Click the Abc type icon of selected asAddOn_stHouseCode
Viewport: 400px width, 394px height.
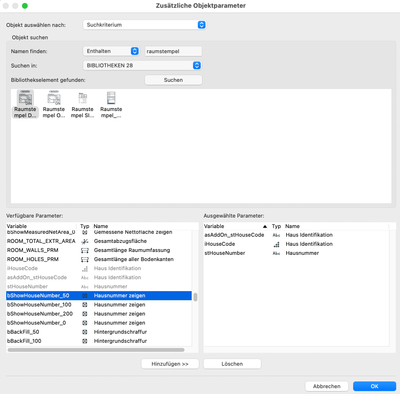[276, 235]
